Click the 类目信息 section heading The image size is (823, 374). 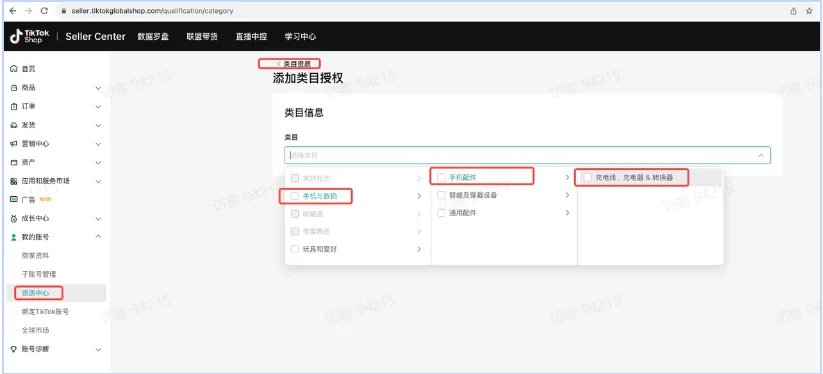pyautogui.click(x=304, y=113)
